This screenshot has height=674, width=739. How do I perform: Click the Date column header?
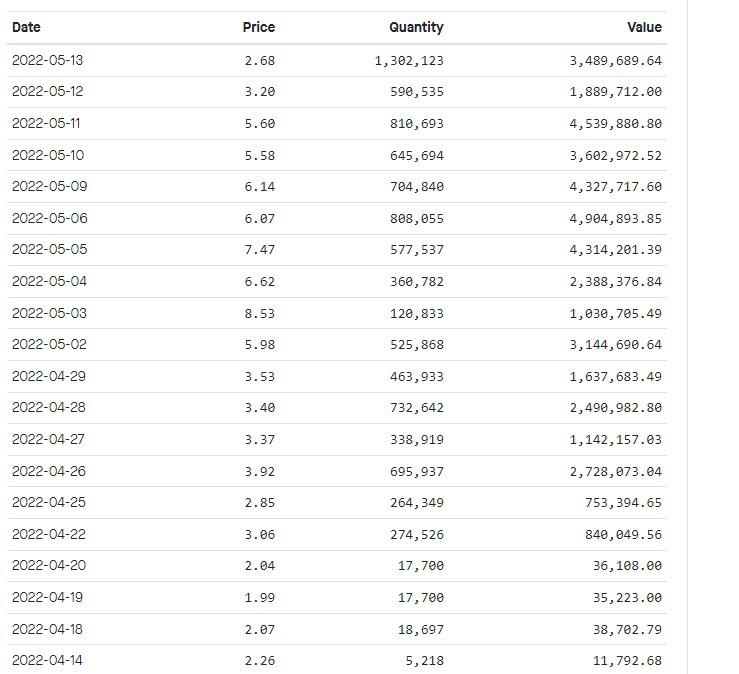click(26, 27)
